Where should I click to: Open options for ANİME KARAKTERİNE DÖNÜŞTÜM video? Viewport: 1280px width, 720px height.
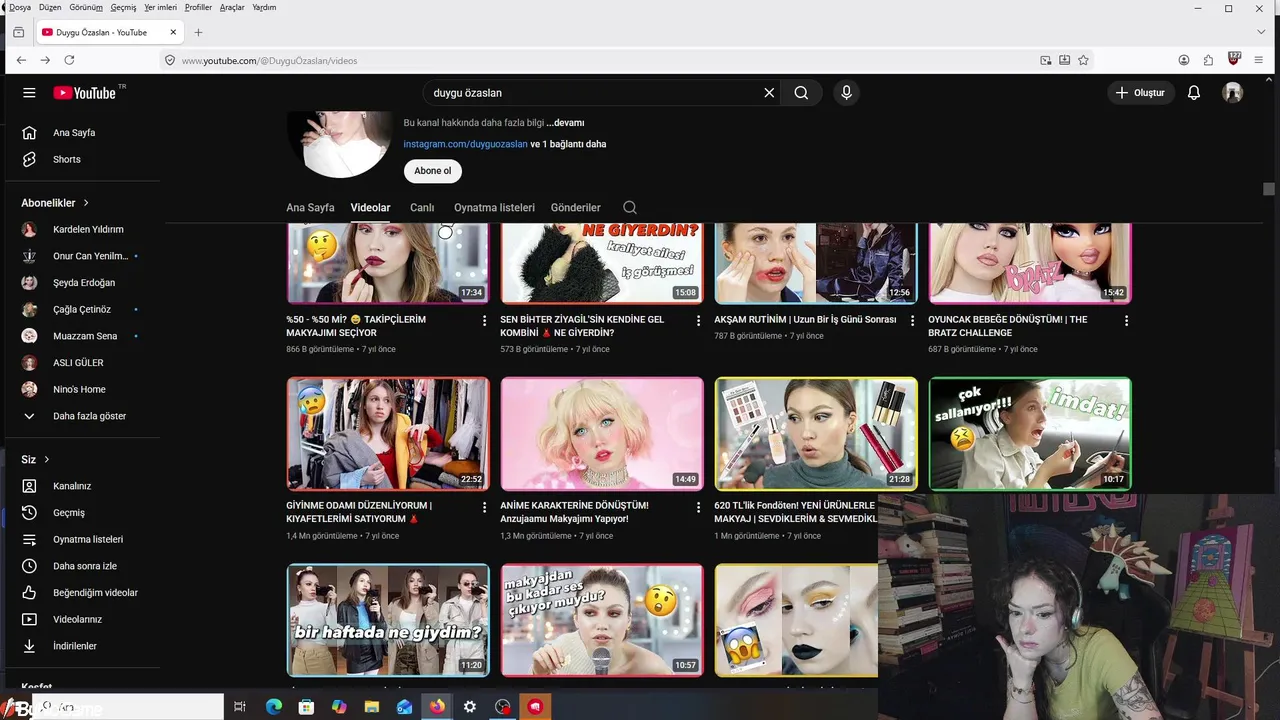[698, 507]
